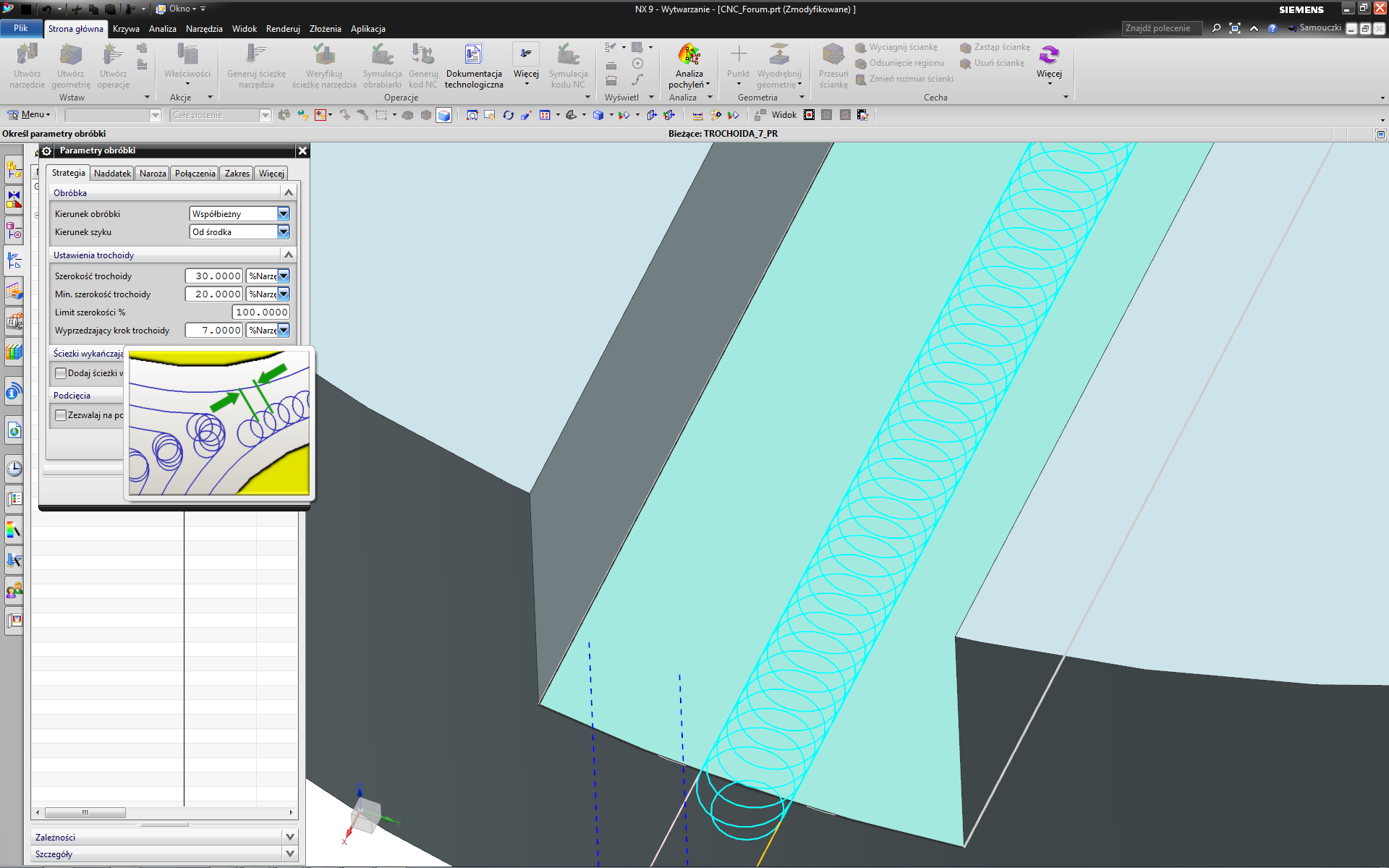Toggle shaded with edges cube icon

coord(444,115)
